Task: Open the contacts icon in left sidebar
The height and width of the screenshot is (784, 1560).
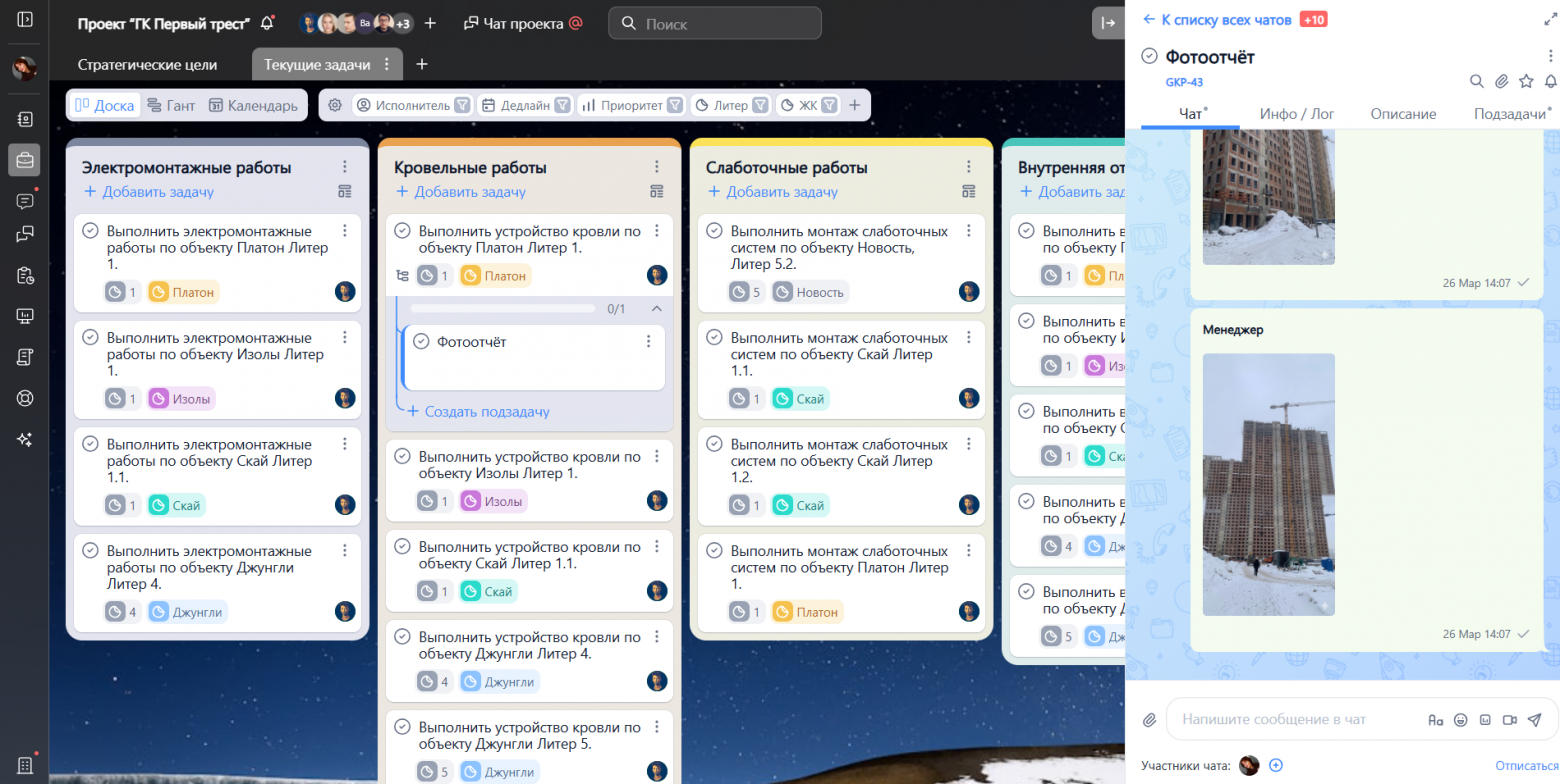Action: click(x=25, y=118)
